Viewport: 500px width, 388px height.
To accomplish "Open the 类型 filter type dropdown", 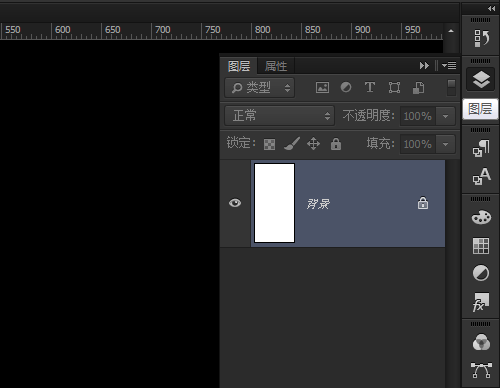I will pyautogui.click(x=259, y=88).
